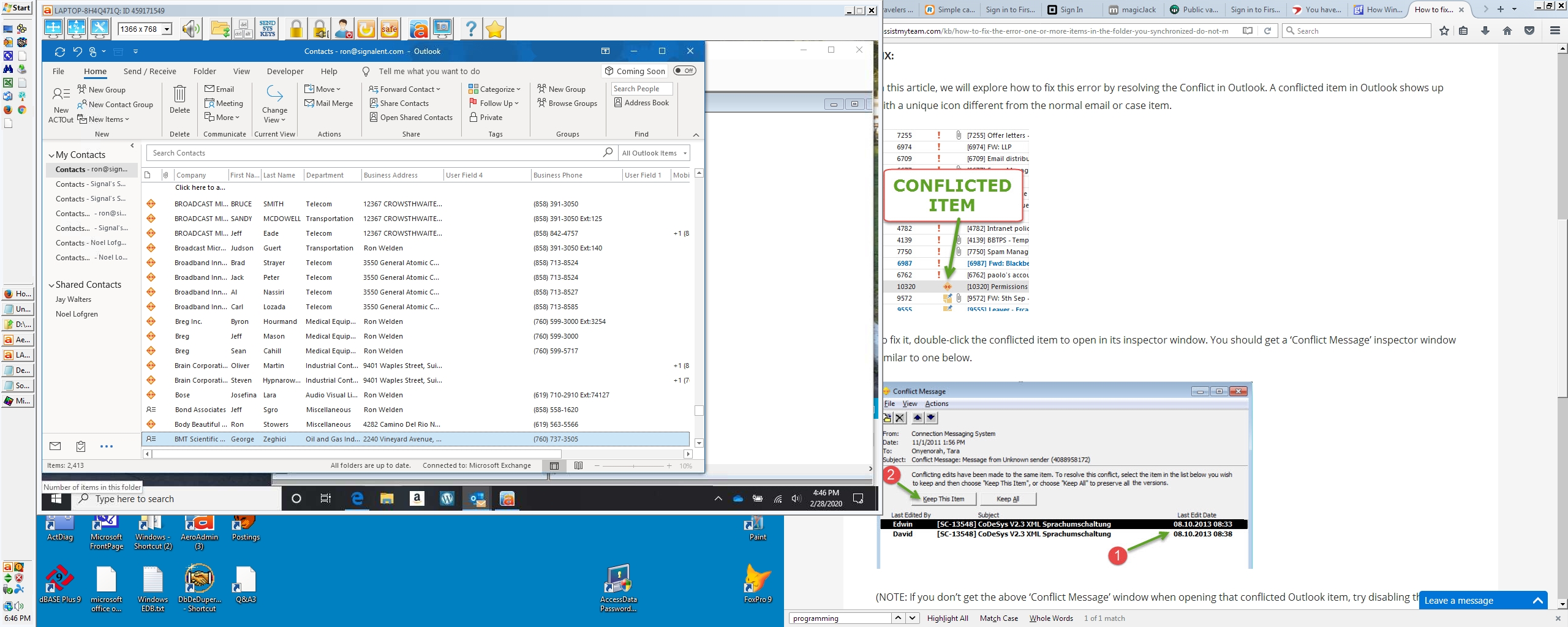The width and height of the screenshot is (1568, 627).
Task: Click AeroAdmin yellow star favorites icon
Action: (x=494, y=29)
